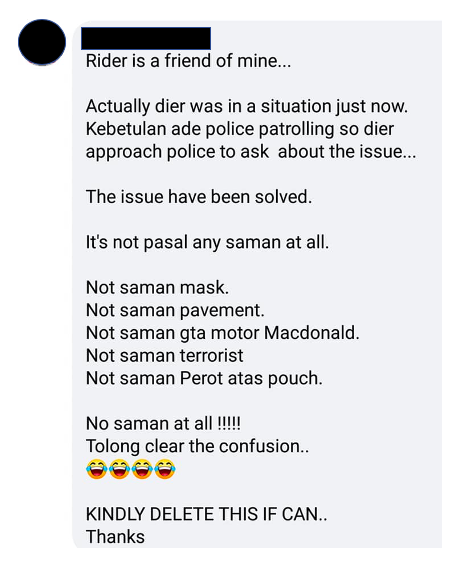
Task: Click the 'Not saman terrorist' line
Action: (164, 355)
